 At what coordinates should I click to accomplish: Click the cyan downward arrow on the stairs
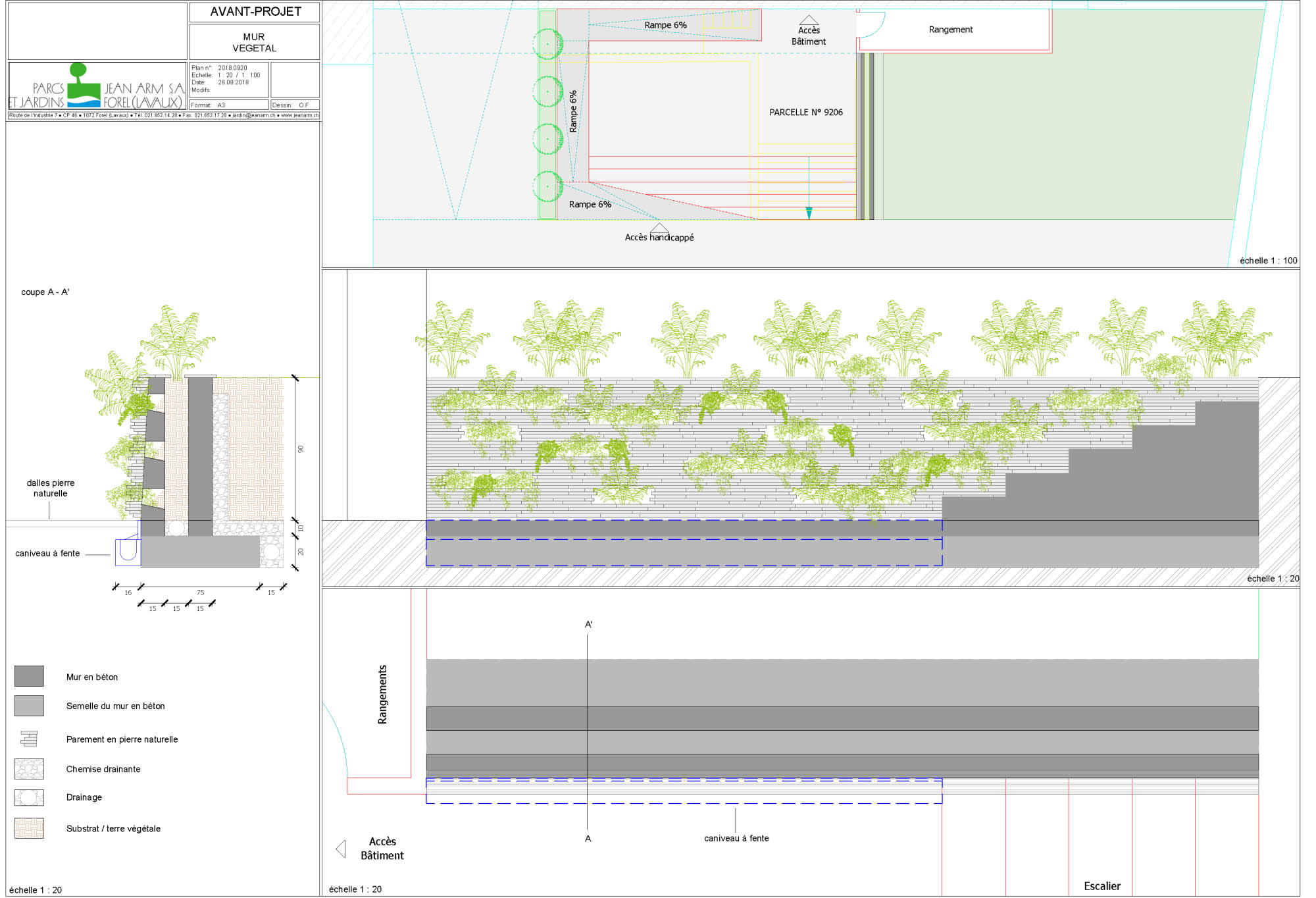tap(809, 213)
